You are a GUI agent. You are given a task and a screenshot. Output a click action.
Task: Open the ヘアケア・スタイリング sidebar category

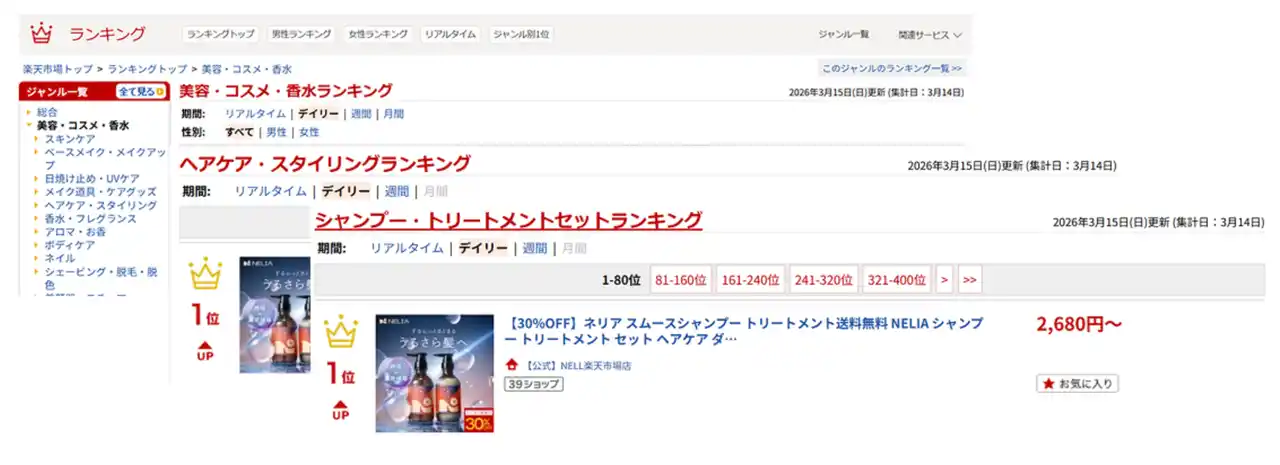tap(100, 205)
